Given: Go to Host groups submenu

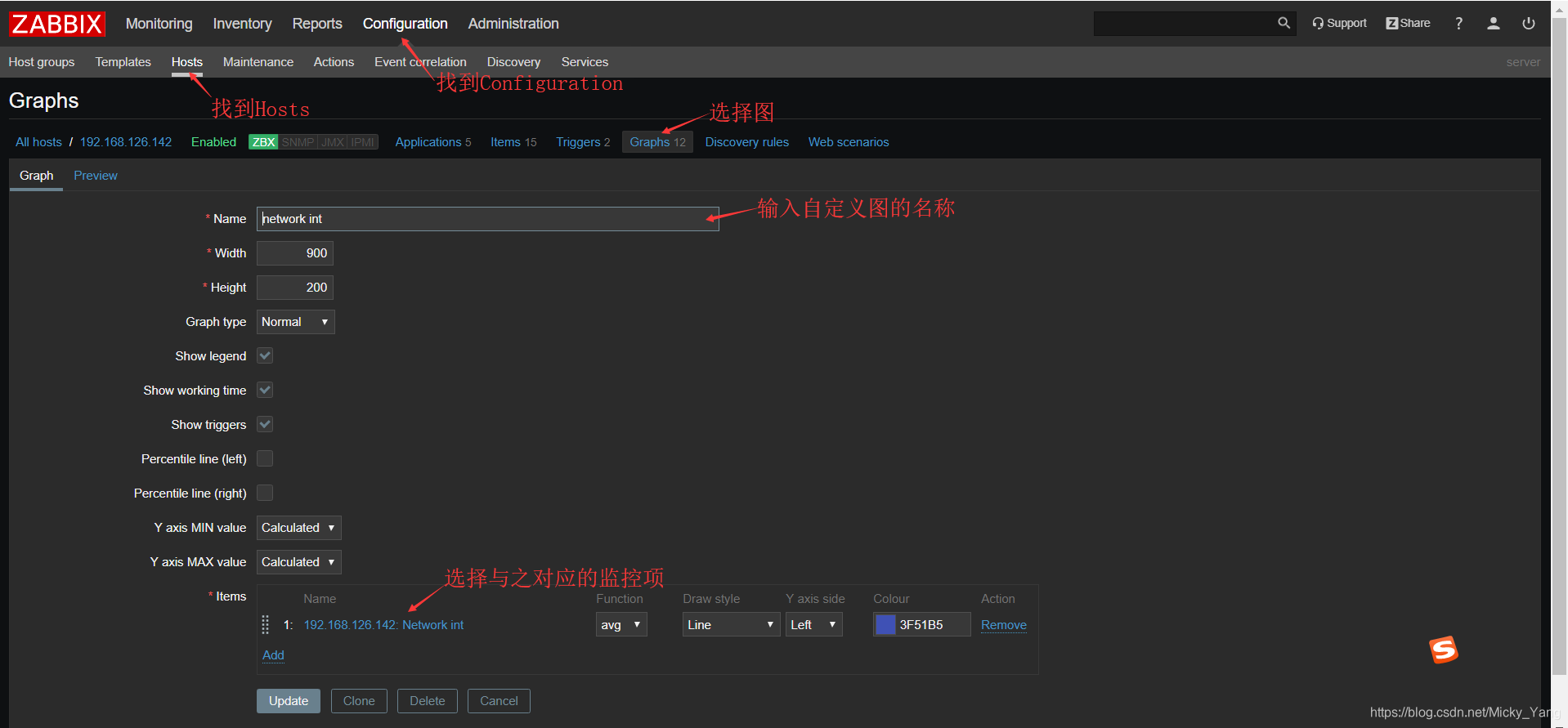Looking at the screenshot, I should pos(42,62).
